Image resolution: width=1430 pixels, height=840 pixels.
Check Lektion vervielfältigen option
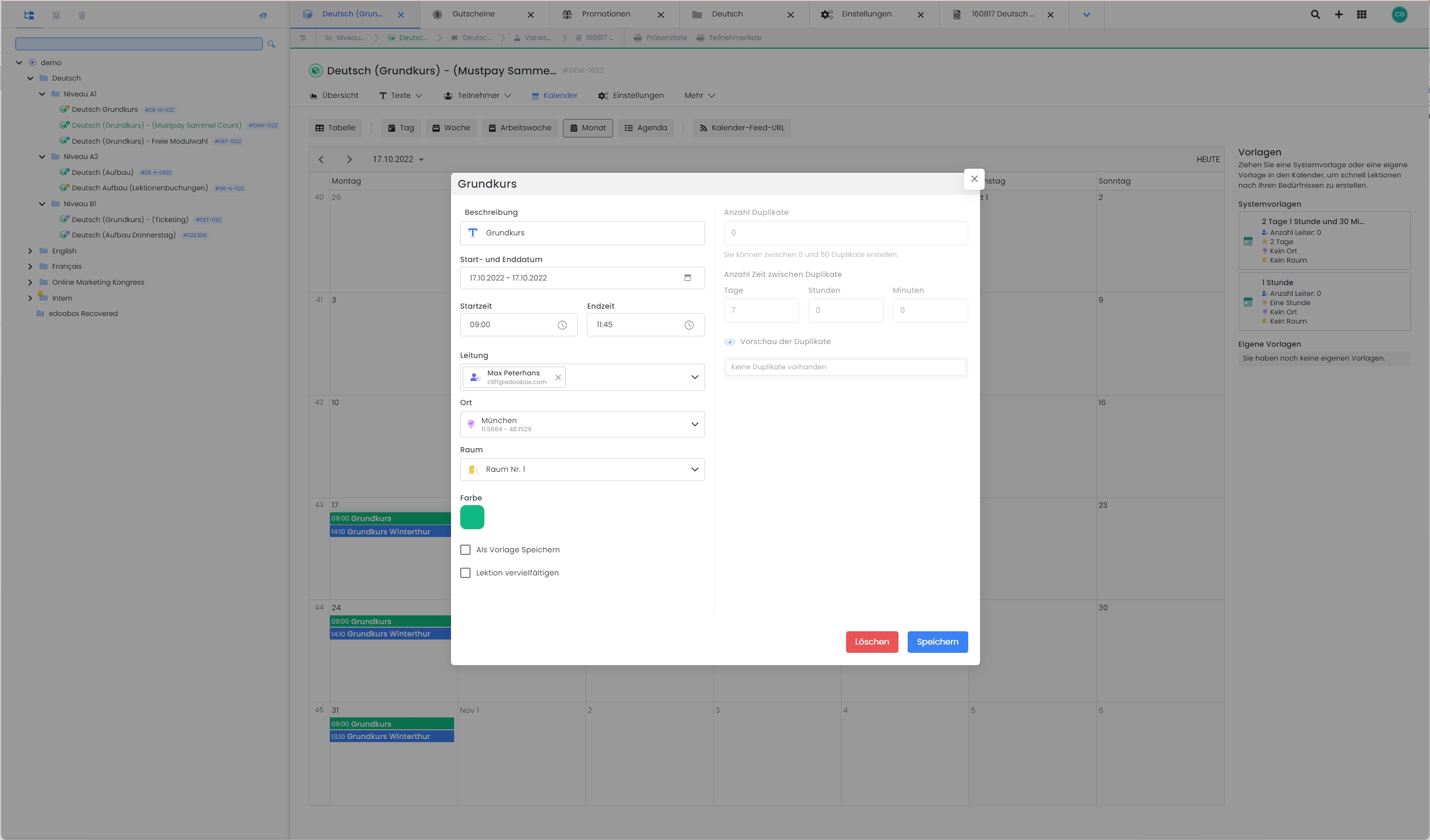click(x=465, y=573)
